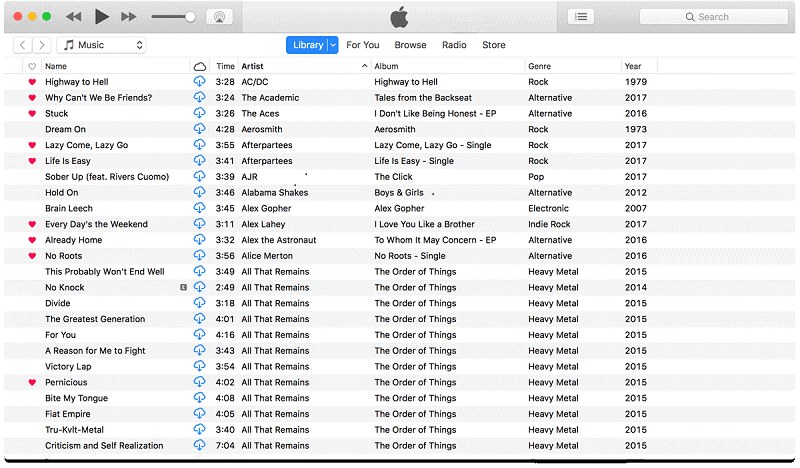Skip back to the previous track

tap(74, 17)
